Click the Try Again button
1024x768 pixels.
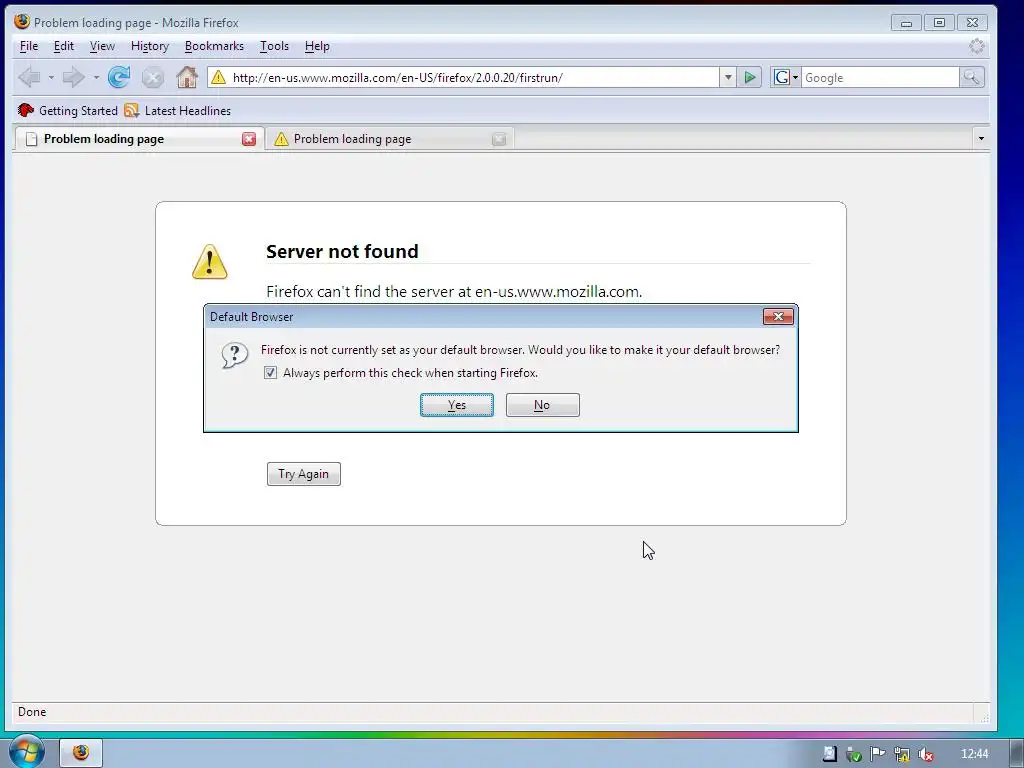tap(304, 474)
